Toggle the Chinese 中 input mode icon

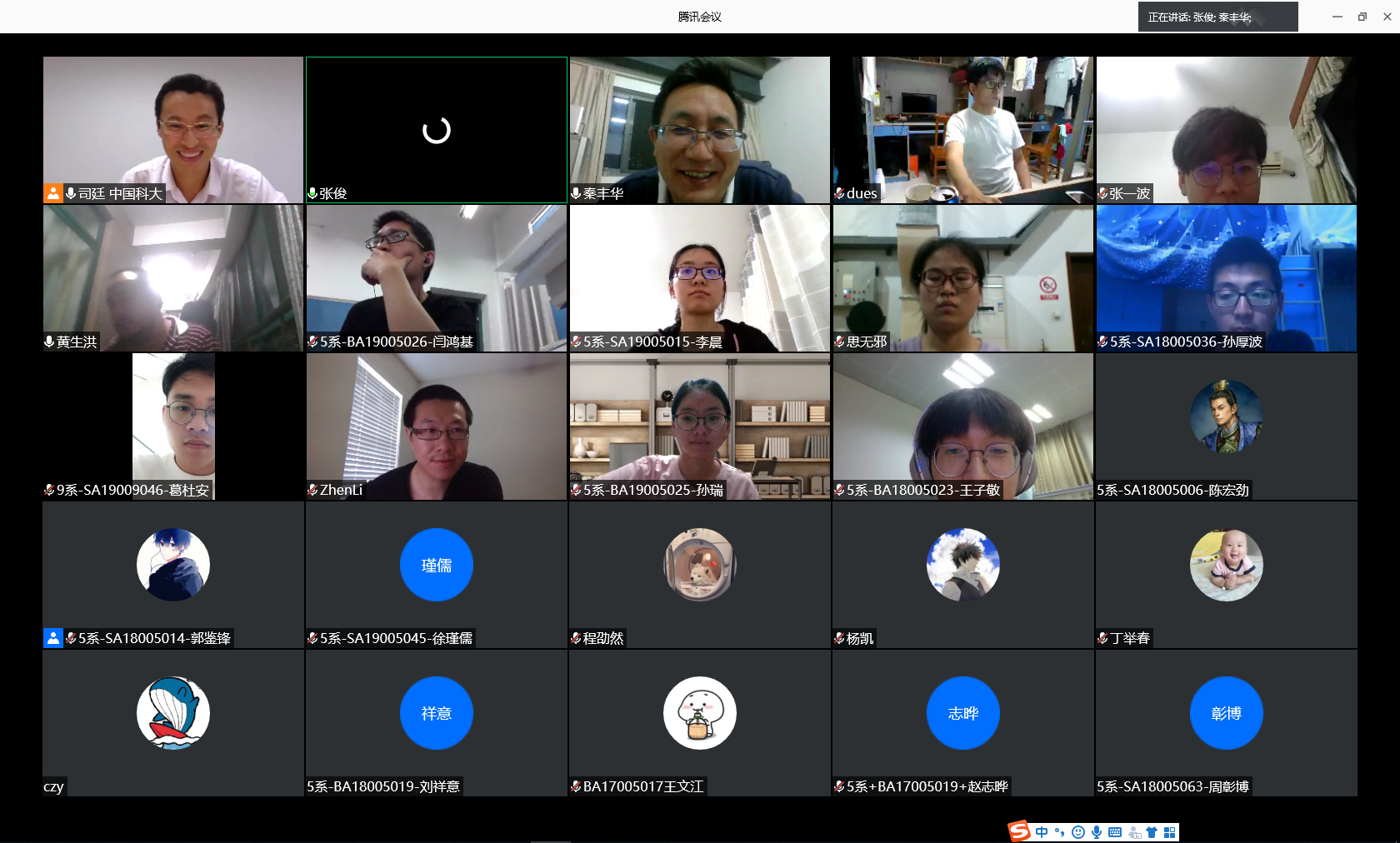click(x=1042, y=832)
